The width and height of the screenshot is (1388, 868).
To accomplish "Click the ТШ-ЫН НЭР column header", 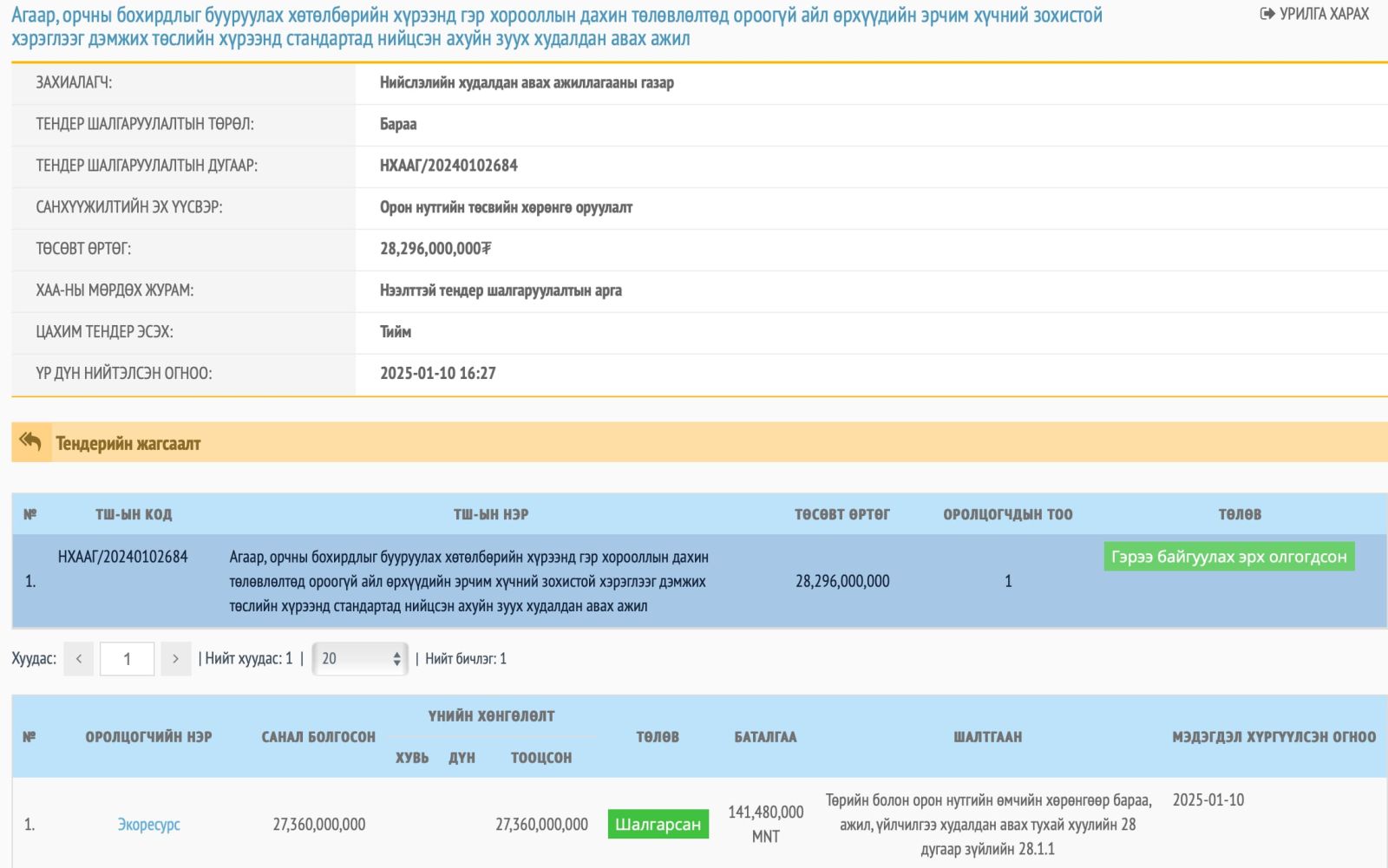I will pyautogui.click(x=491, y=514).
